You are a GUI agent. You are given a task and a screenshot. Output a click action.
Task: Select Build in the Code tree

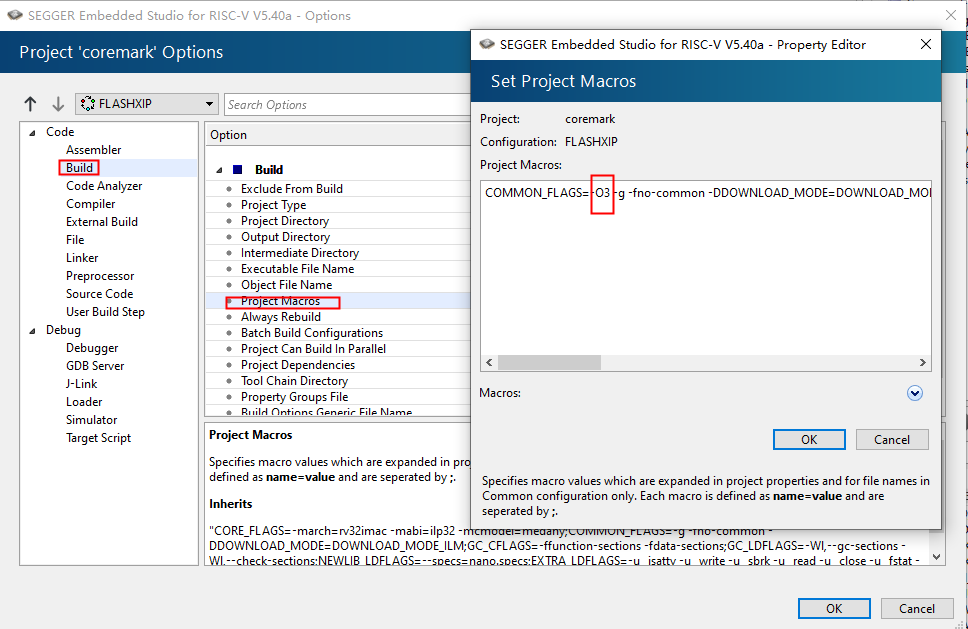[x=79, y=168]
